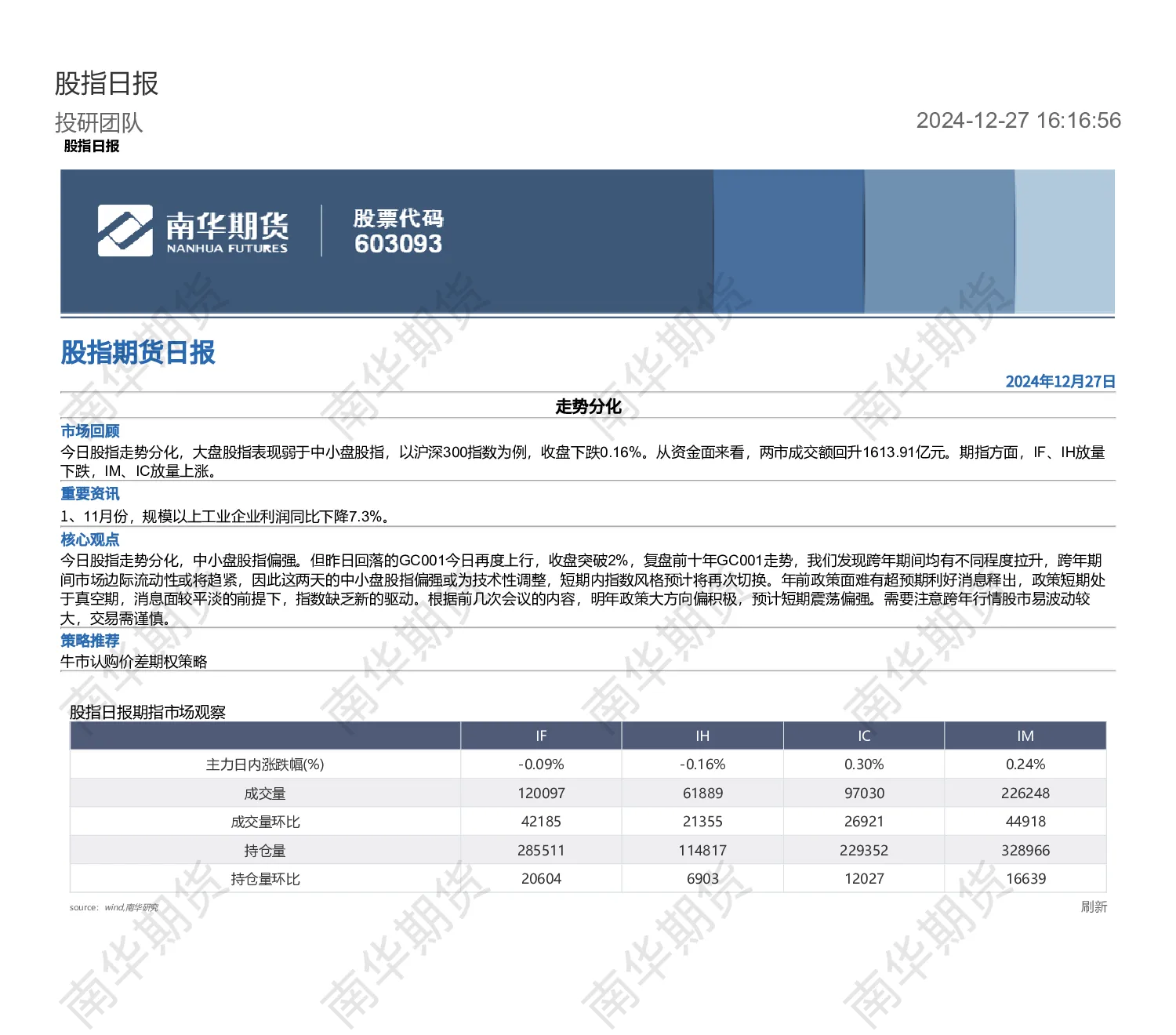
Task: Click the 20604 cell
Action: (x=541, y=879)
